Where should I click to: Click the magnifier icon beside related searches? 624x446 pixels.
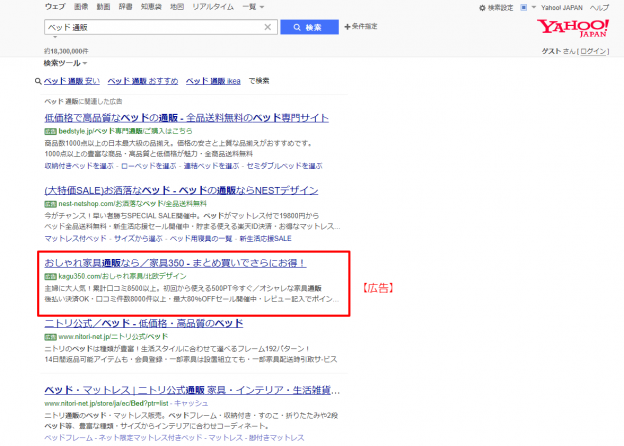(38, 81)
